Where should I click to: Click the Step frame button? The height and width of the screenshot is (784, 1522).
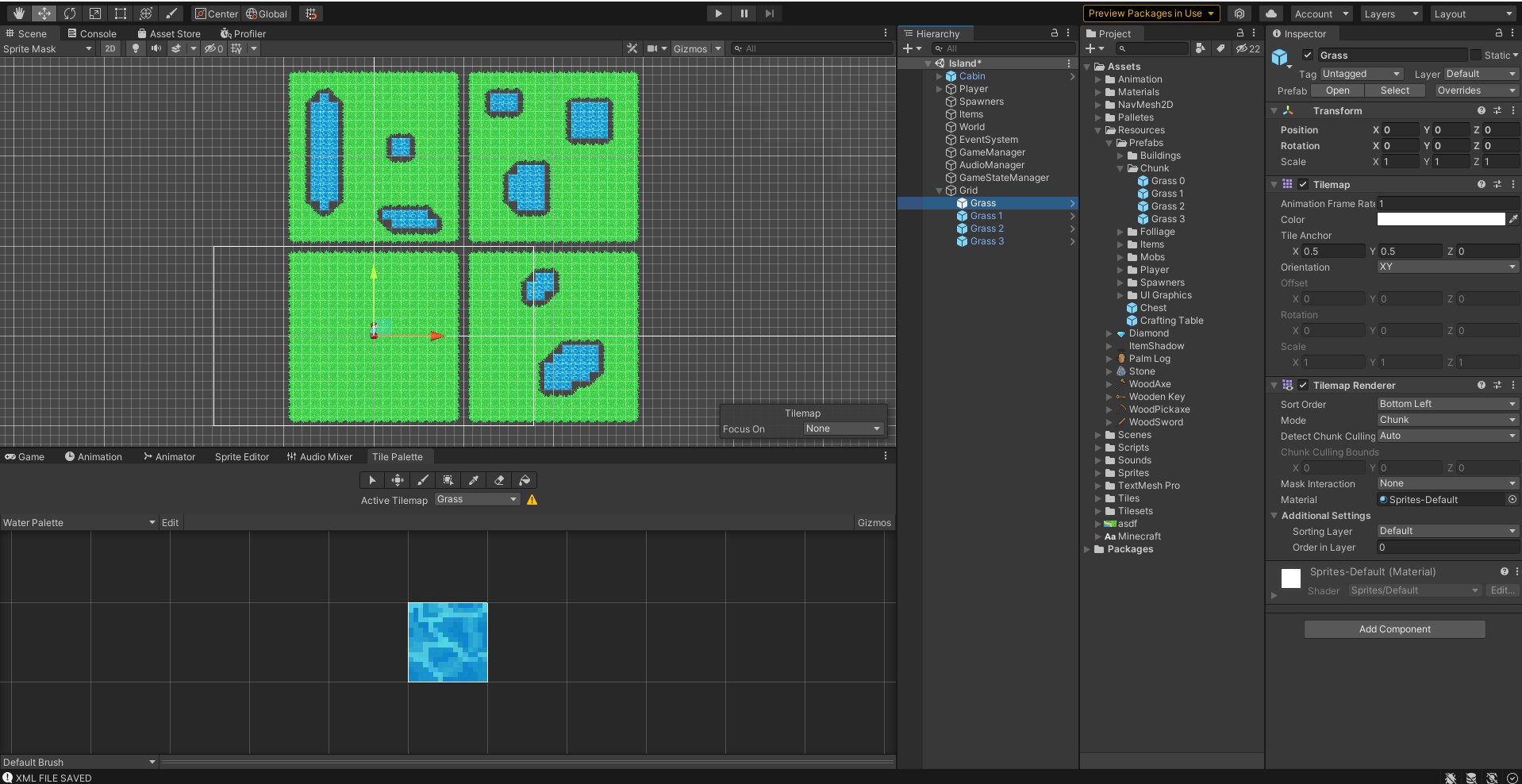click(x=769, y=13)
